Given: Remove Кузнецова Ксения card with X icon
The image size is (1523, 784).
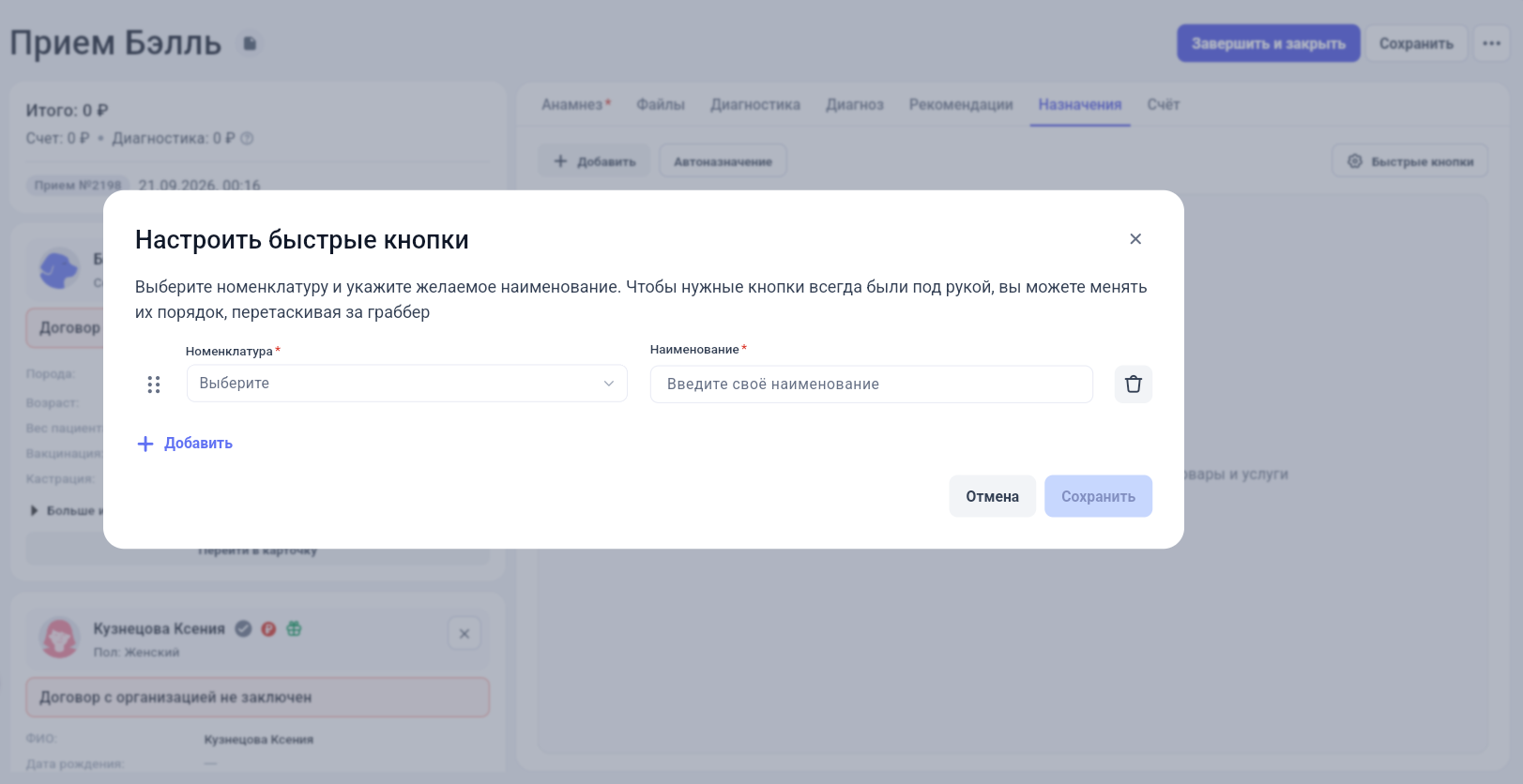Looking at the screenshot, I should (465, 634).
